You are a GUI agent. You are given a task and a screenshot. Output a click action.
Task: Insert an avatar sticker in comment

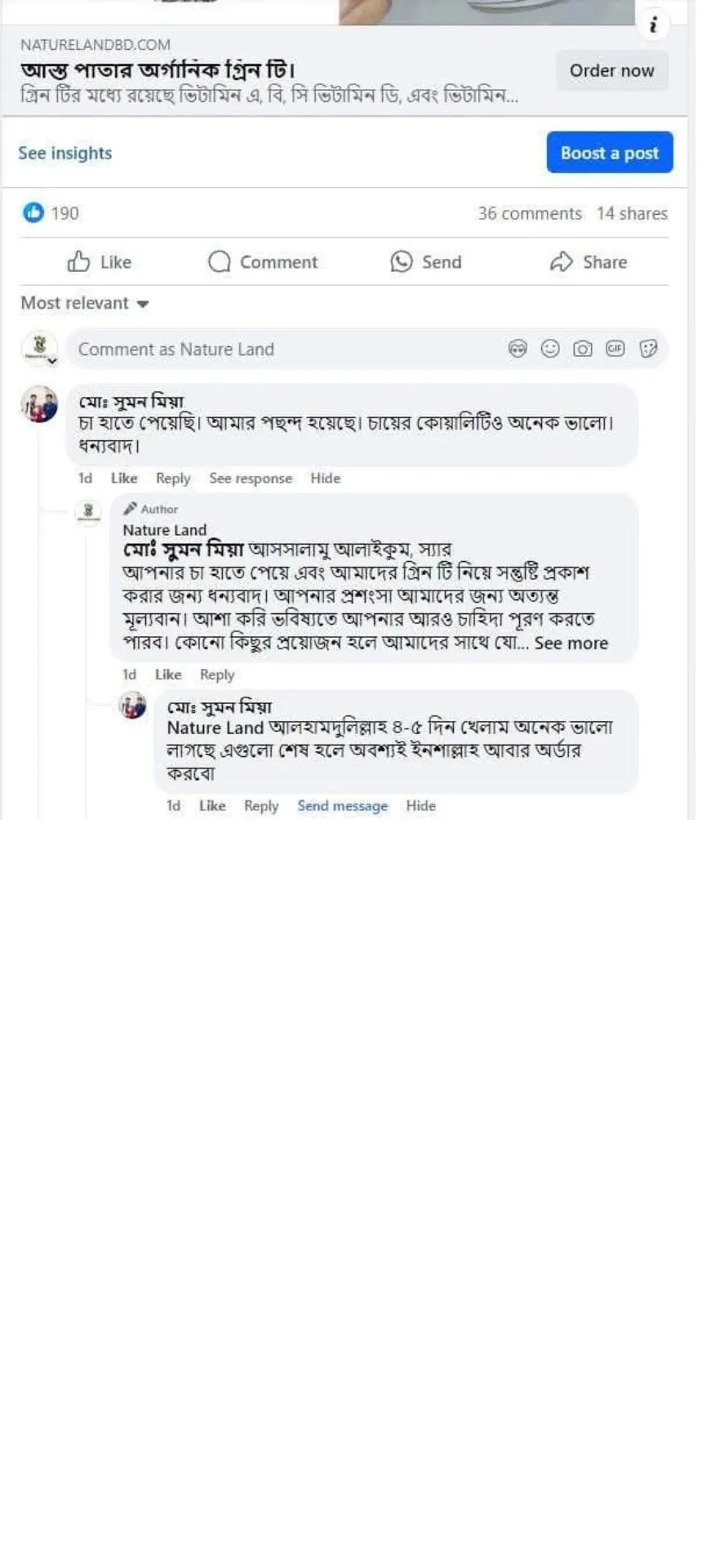518,350
